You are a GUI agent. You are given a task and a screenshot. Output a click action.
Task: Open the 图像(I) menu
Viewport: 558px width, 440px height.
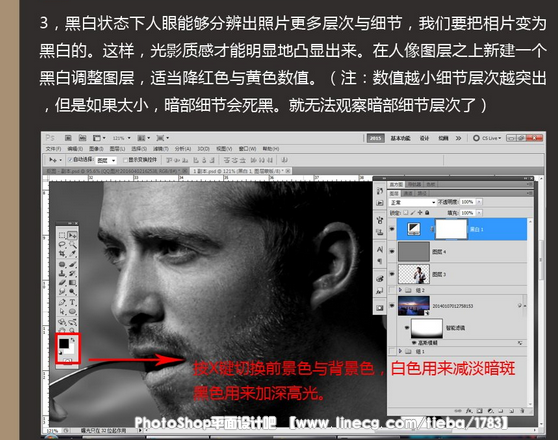coord(96,148)
